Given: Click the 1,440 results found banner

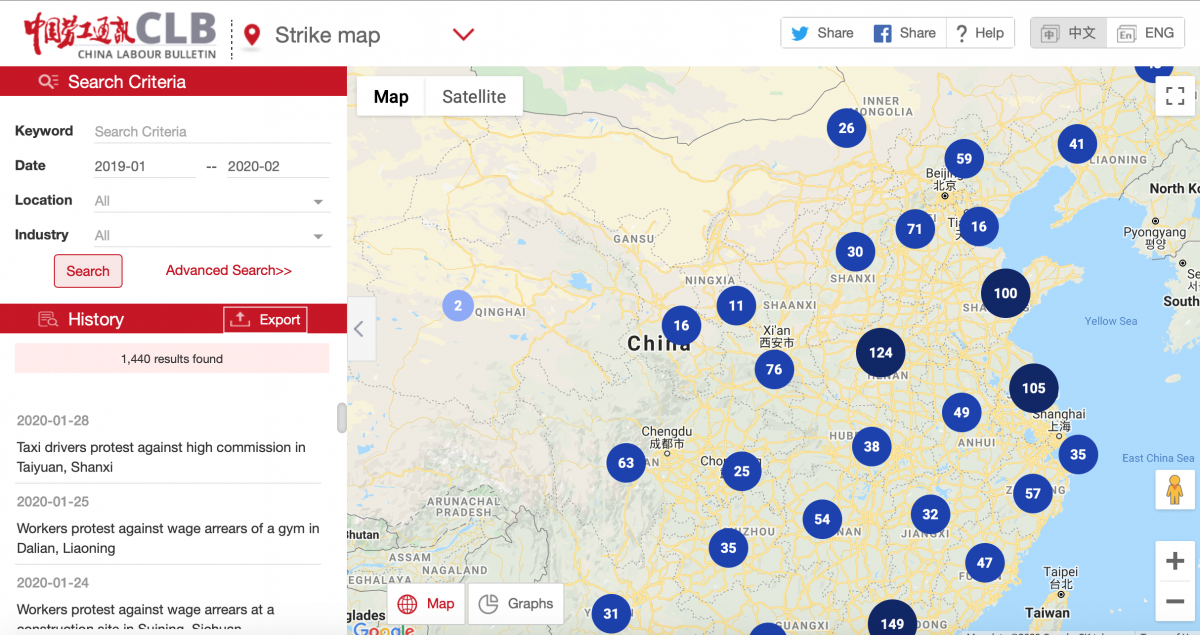Looking at the screenshot, I should click(172, 358).
